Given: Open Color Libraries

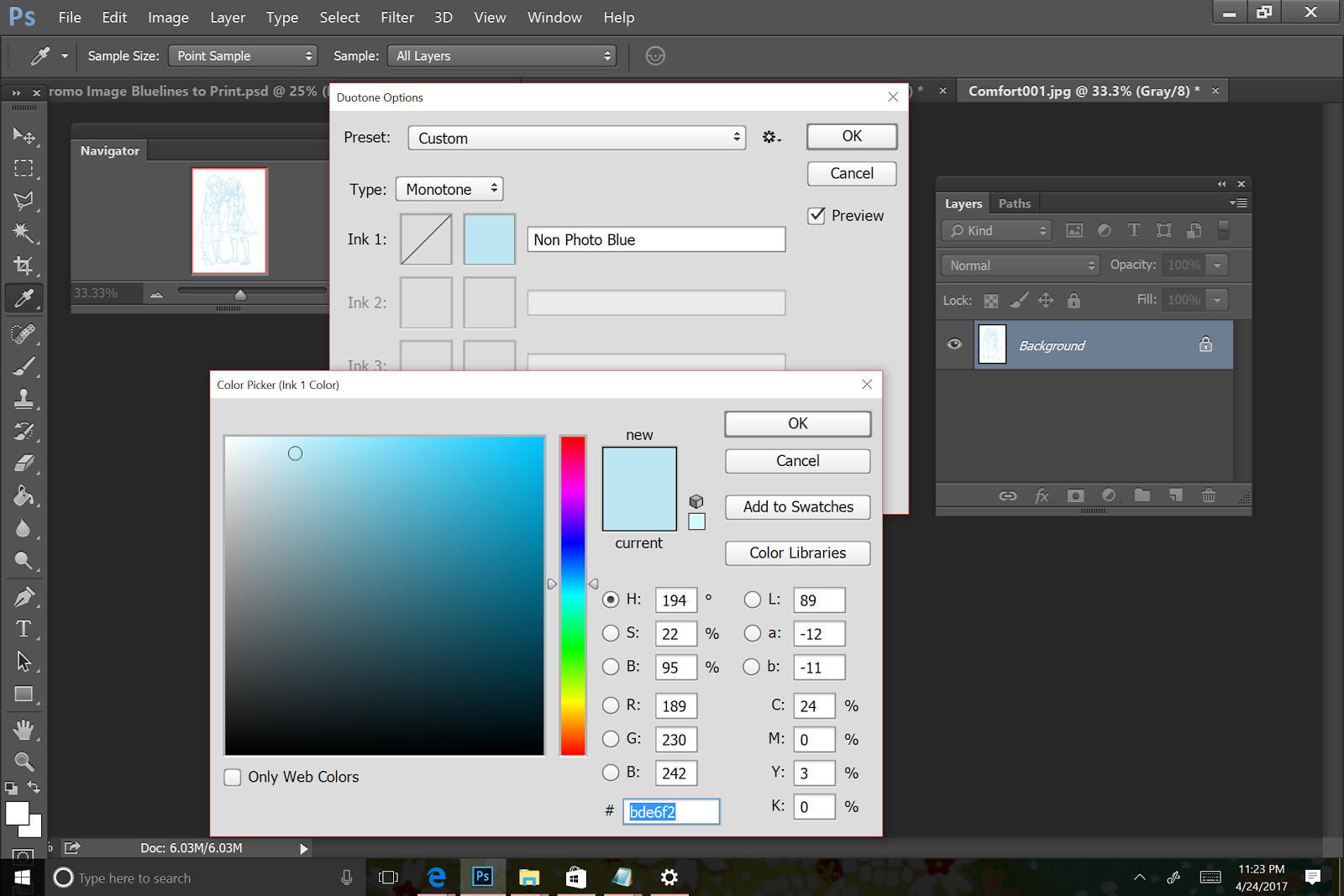Looking at the screenshot, I should click(797, 553).
